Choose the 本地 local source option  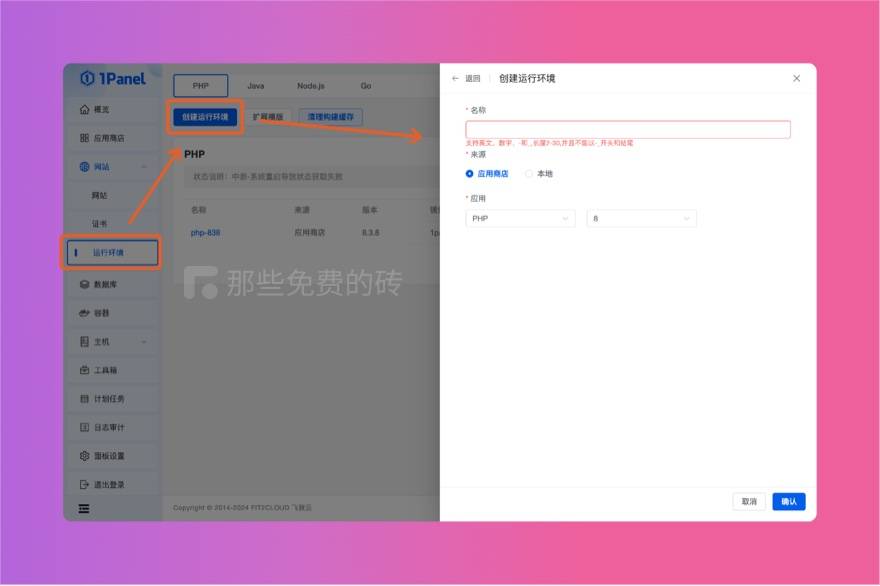click(528, 174)
